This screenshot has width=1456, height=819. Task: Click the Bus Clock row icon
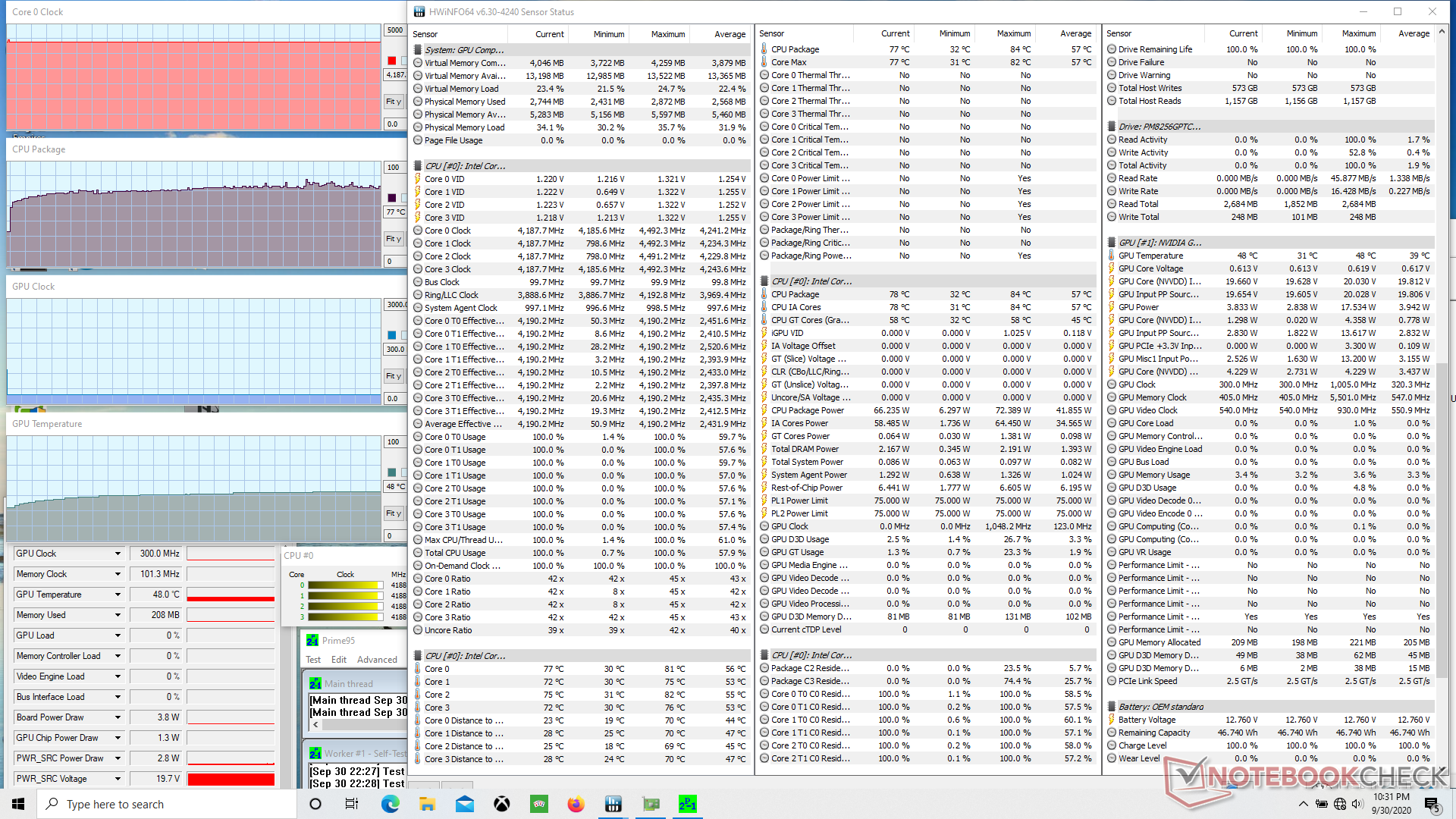[418, 282]
